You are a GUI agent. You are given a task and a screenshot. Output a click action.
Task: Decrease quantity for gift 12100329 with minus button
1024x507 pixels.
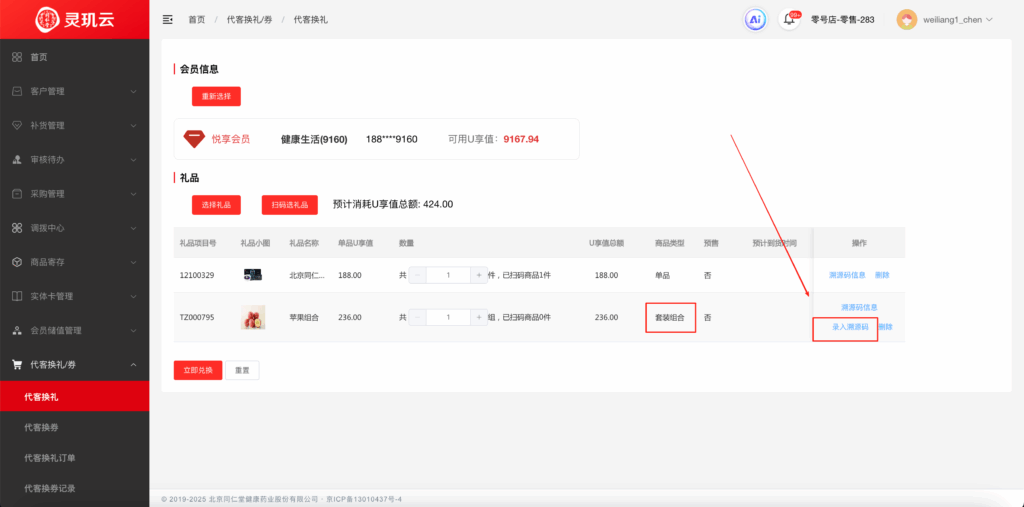pos(418,274)
